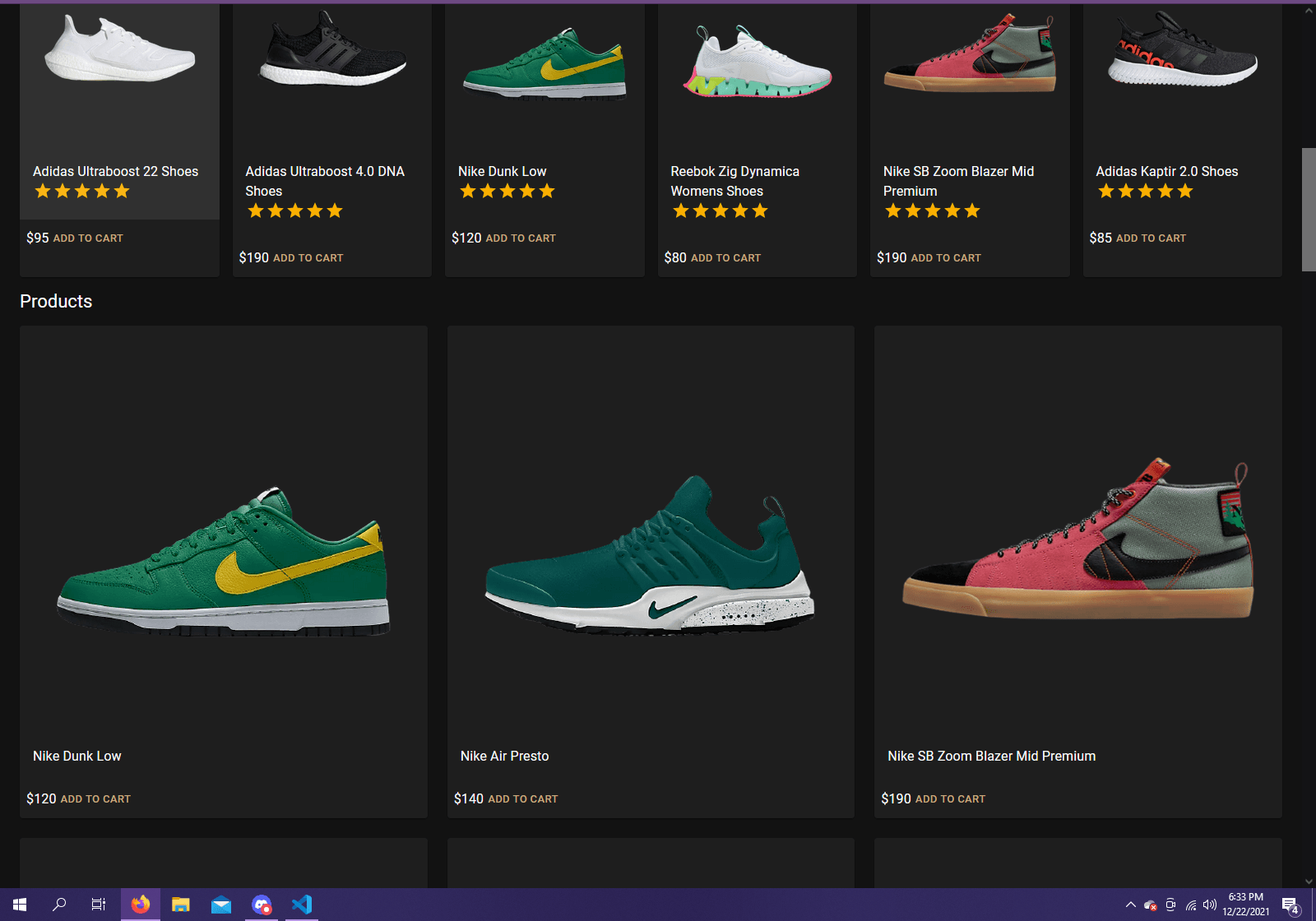Launch Visual Studio Code from the taskbar
The height and width of the screenshot is (921, 1316).
[x=302, y=905]
